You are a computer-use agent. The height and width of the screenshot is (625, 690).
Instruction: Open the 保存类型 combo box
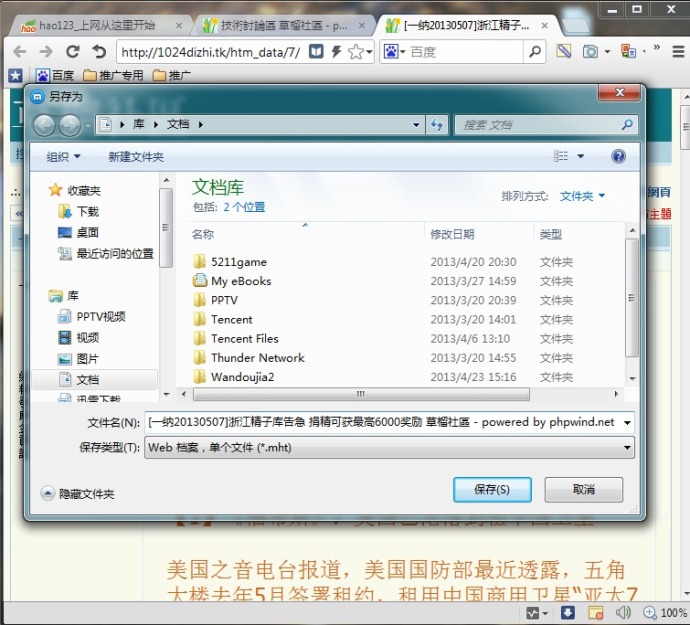389,448
